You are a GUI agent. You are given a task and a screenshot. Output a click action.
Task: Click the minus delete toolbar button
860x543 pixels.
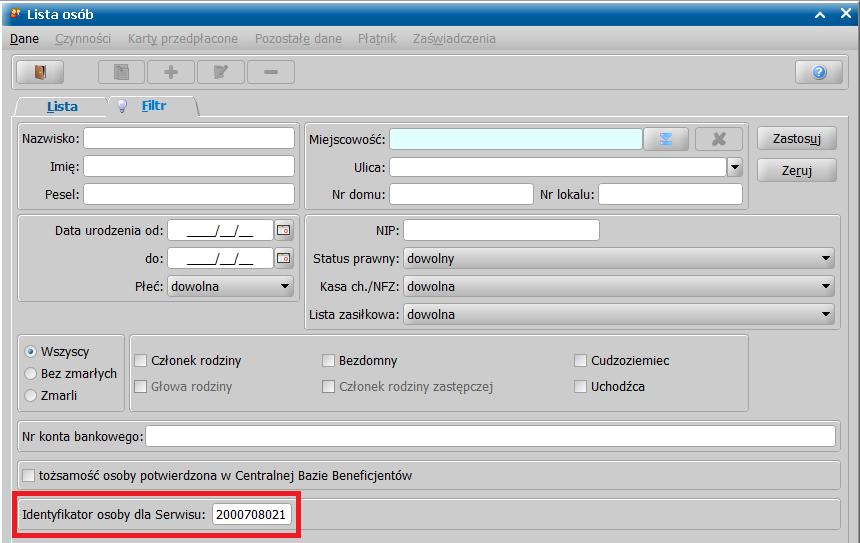click(x=270, y=72)
